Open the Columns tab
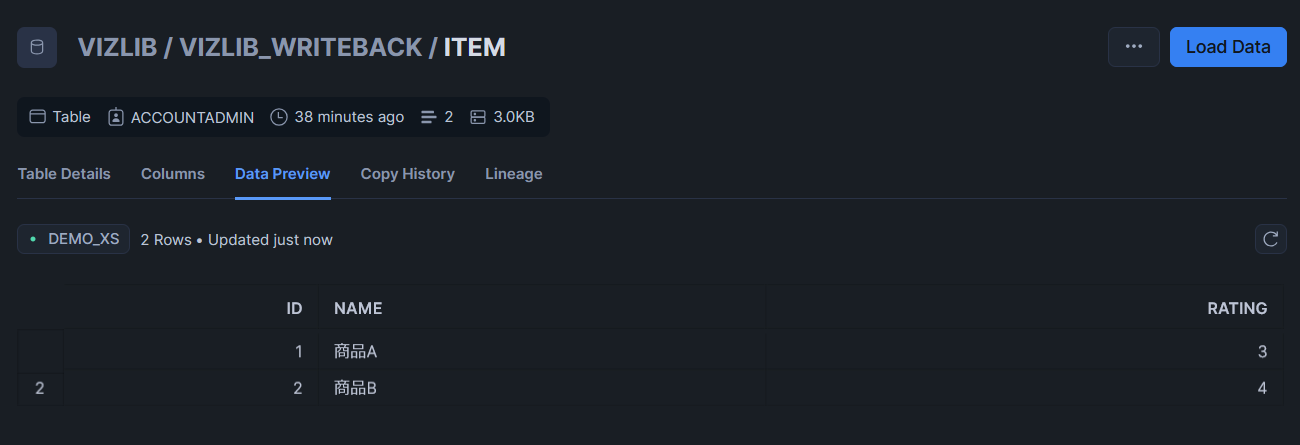The image size is (1300, 445). pyautogui.click(x=173, y=174)
